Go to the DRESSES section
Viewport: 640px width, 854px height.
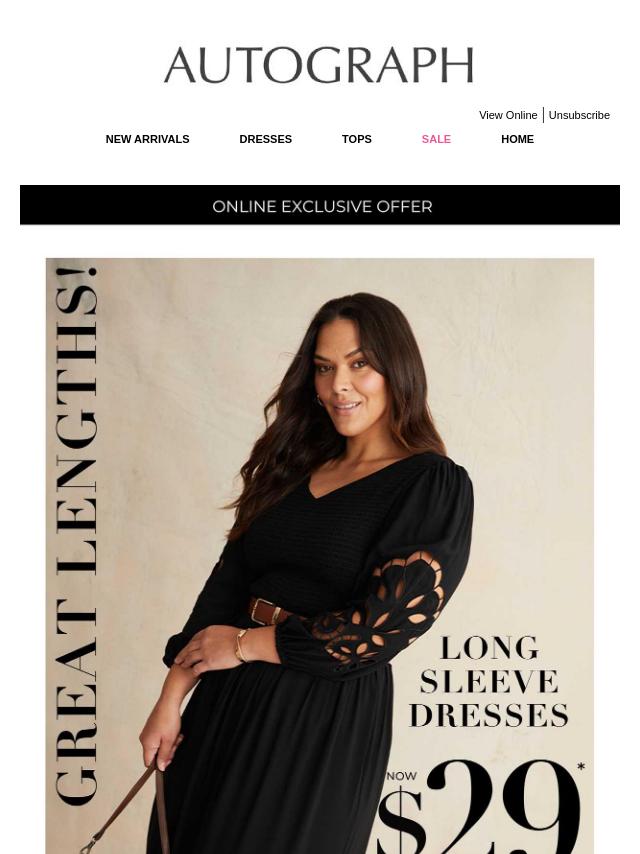266,139
